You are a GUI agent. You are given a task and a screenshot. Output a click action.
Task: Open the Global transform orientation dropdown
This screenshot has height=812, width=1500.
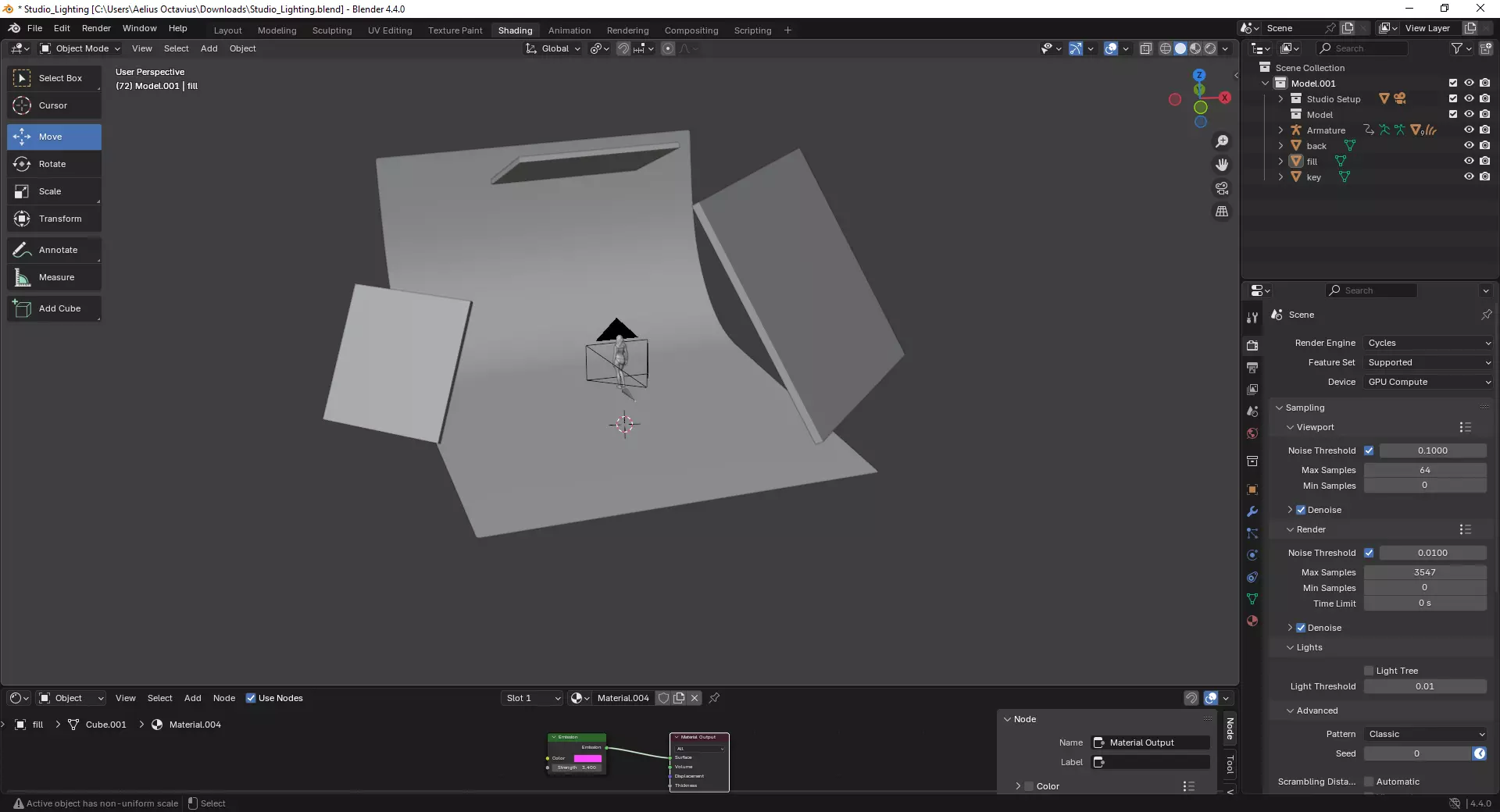coord(553,48)
